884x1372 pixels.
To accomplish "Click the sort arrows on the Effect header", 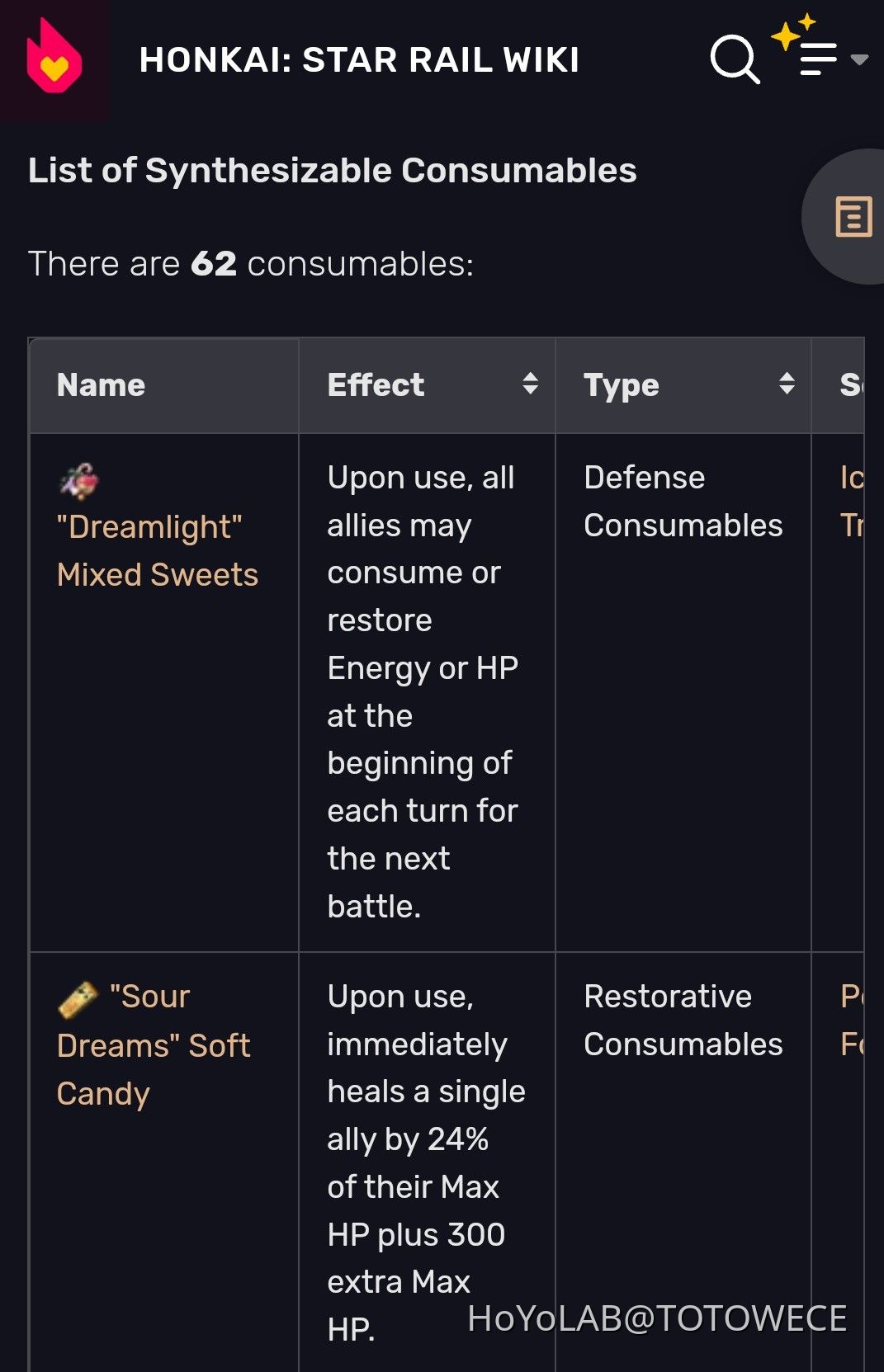I will 529,384.
